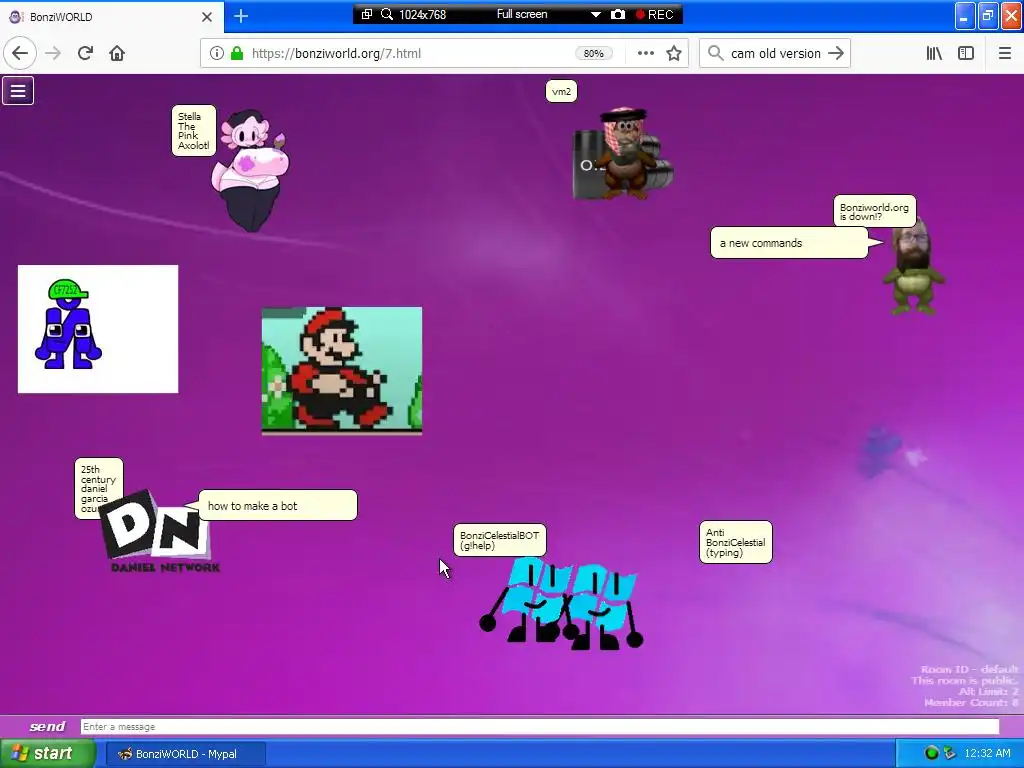Image resolution: width=1024 pixels, height=768 pixels.
Task: Click the Stella The Pink Axolotl name tag
Action: click(x=194, y=131)
